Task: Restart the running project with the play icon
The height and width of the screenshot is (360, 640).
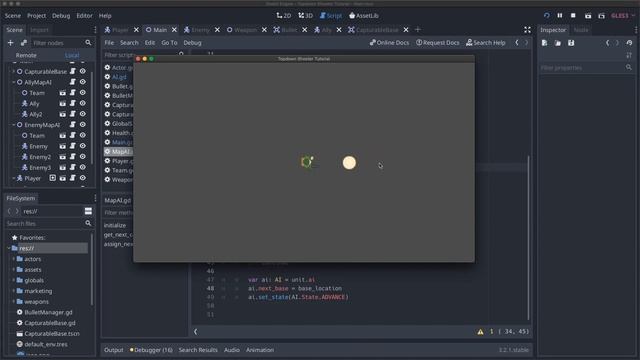Action: pyautogui.click(x=547, y=16)
